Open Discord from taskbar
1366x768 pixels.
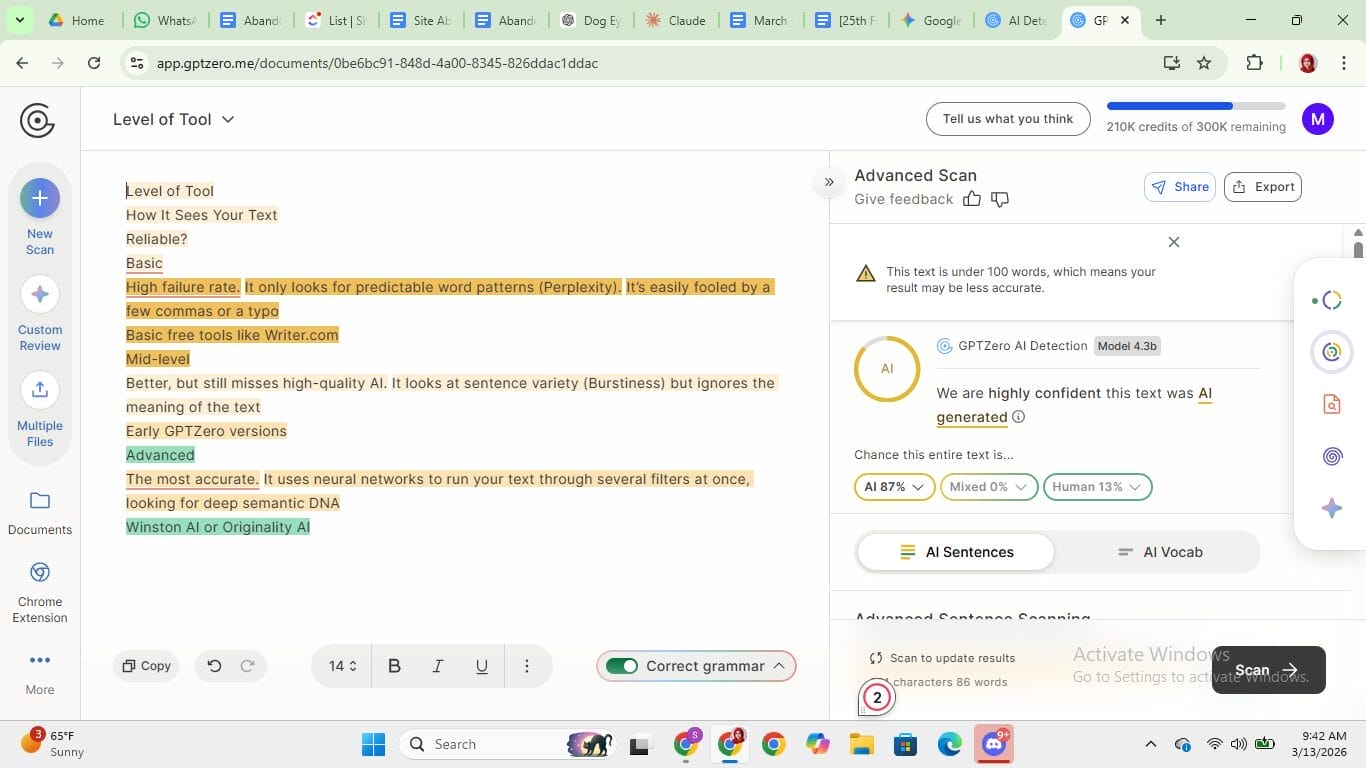coord(994,744)
